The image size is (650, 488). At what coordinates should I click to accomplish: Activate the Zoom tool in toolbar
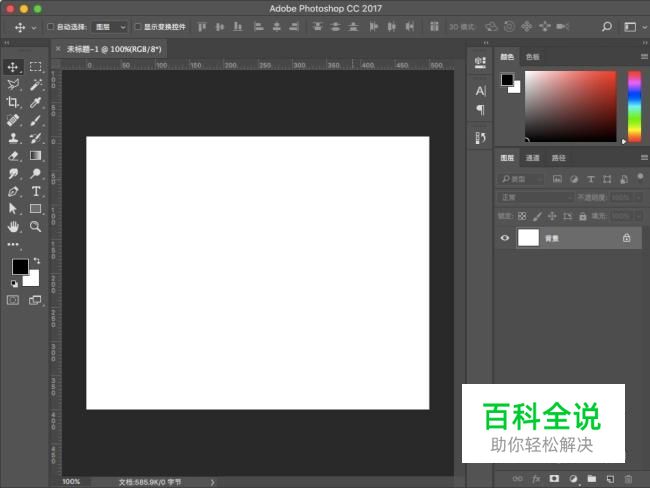point(35,227)
